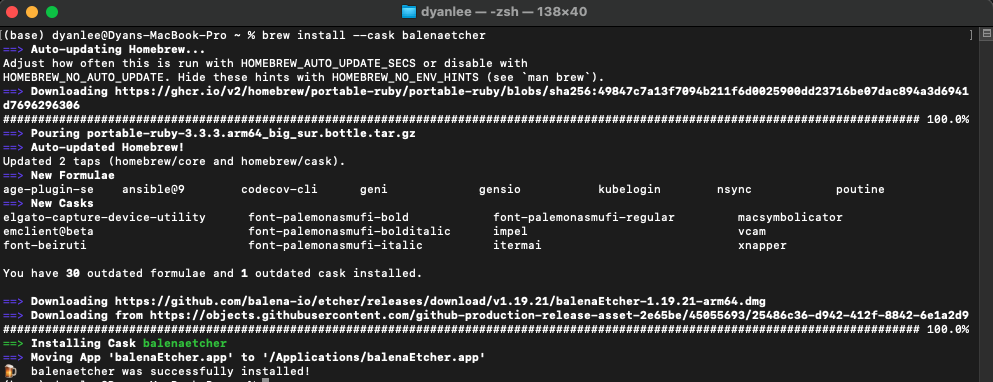
Task: Click the '/Applications/balenaEtcher.app' path text
Action: coord(372,357)
